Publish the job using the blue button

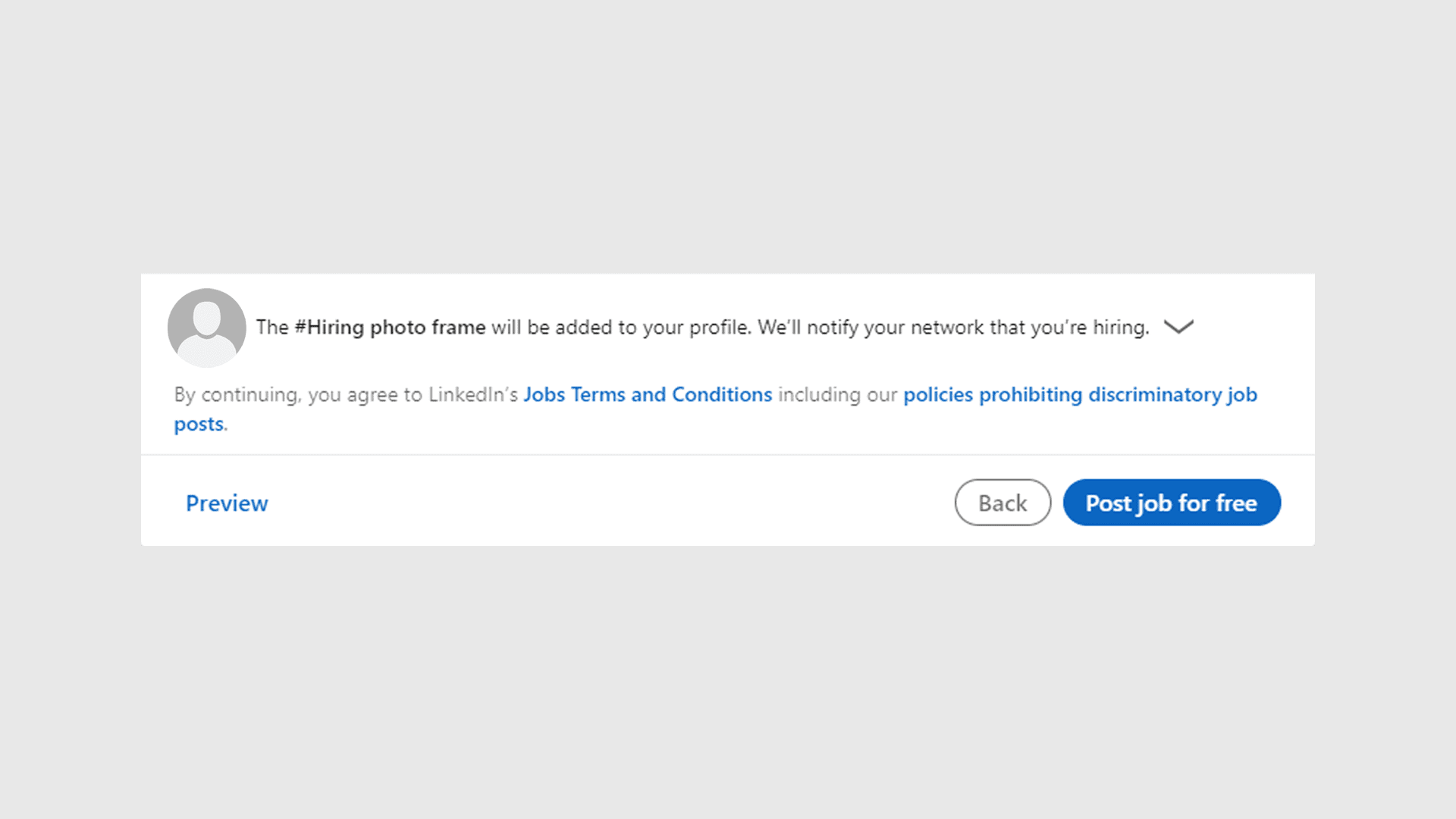1171,503
